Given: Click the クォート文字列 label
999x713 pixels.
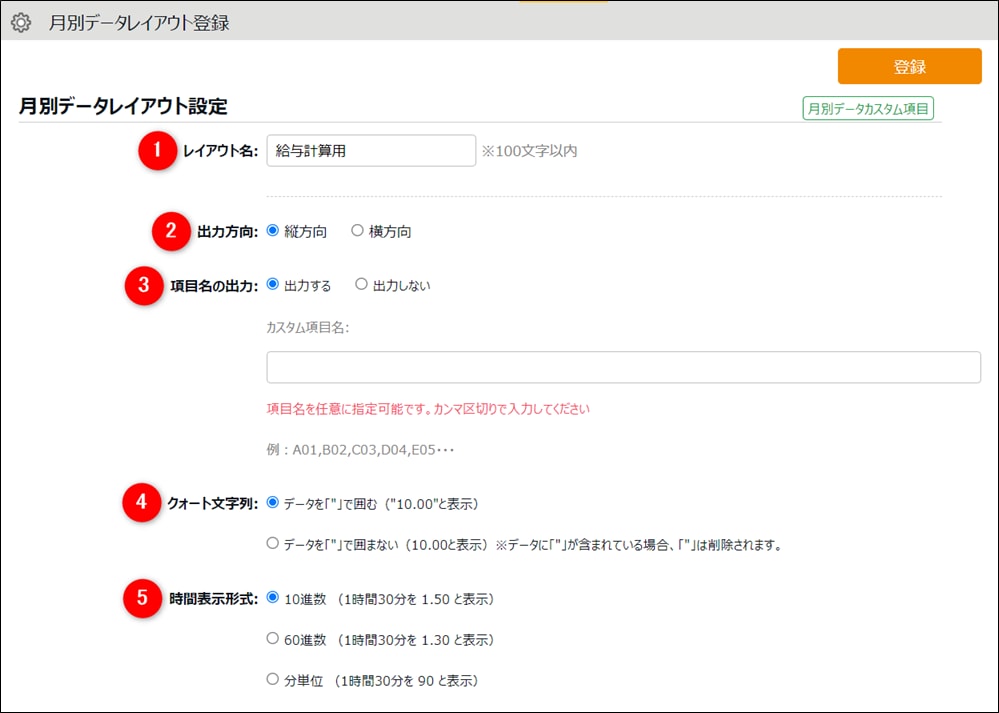Looking at the screenshot, I should (x=212, y=504).
